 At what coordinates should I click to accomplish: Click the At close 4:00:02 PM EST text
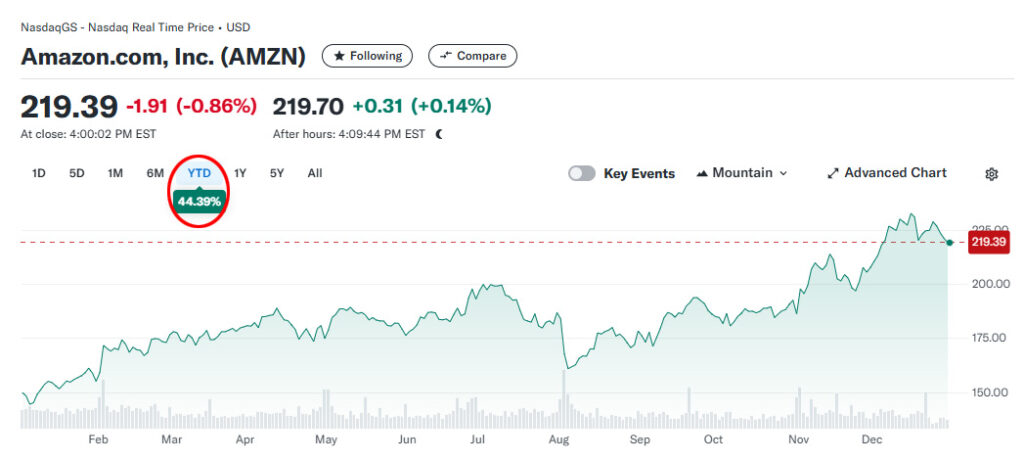point(89,135)
